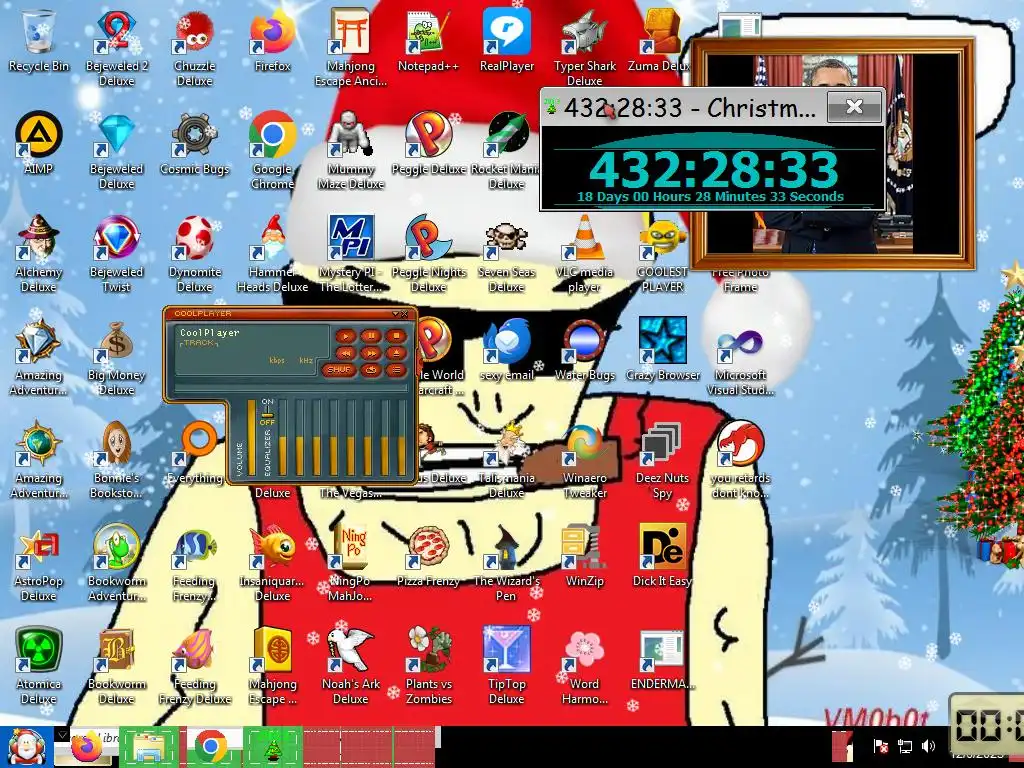Open Atomica Deluxe shortcut
Viewport: 1024px width, 768px height.
click(39, 666)
